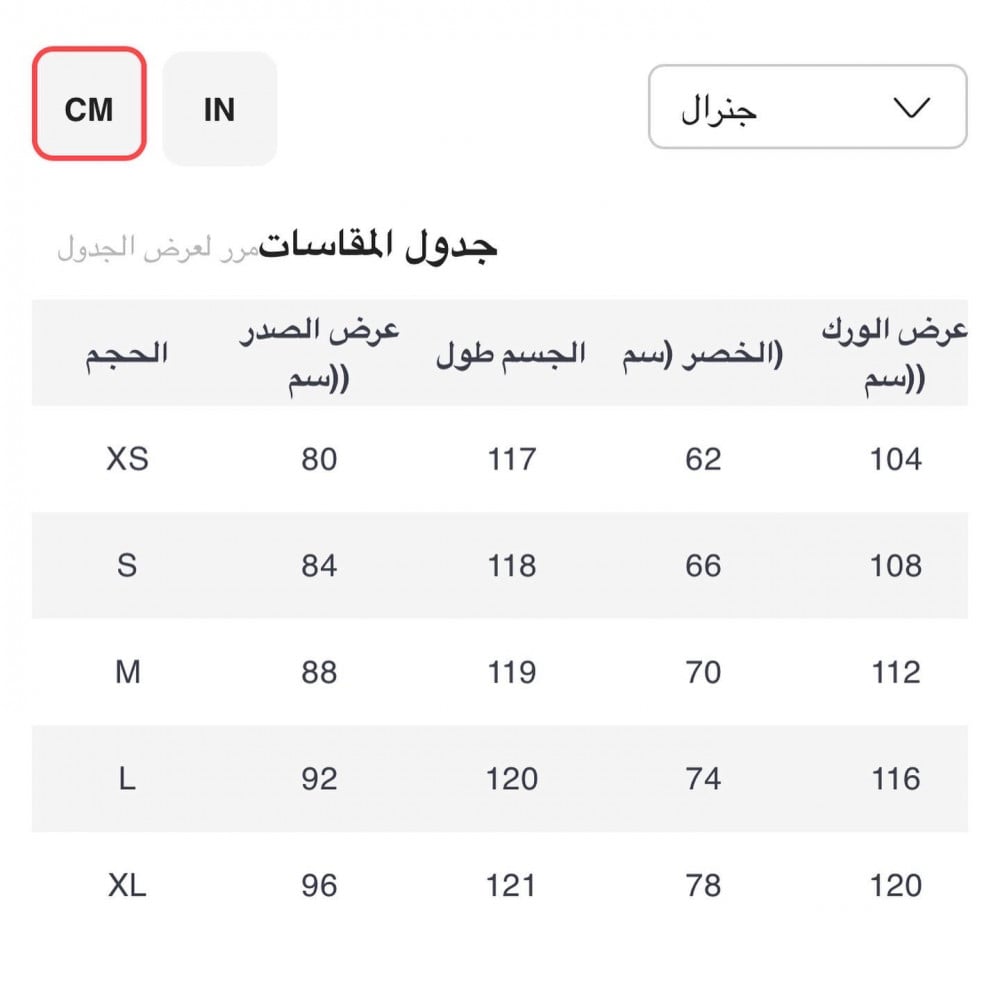Click the dropdown chevron arrow
Viewport: 1000px width, 1000px height.
[x=911, y=107]
